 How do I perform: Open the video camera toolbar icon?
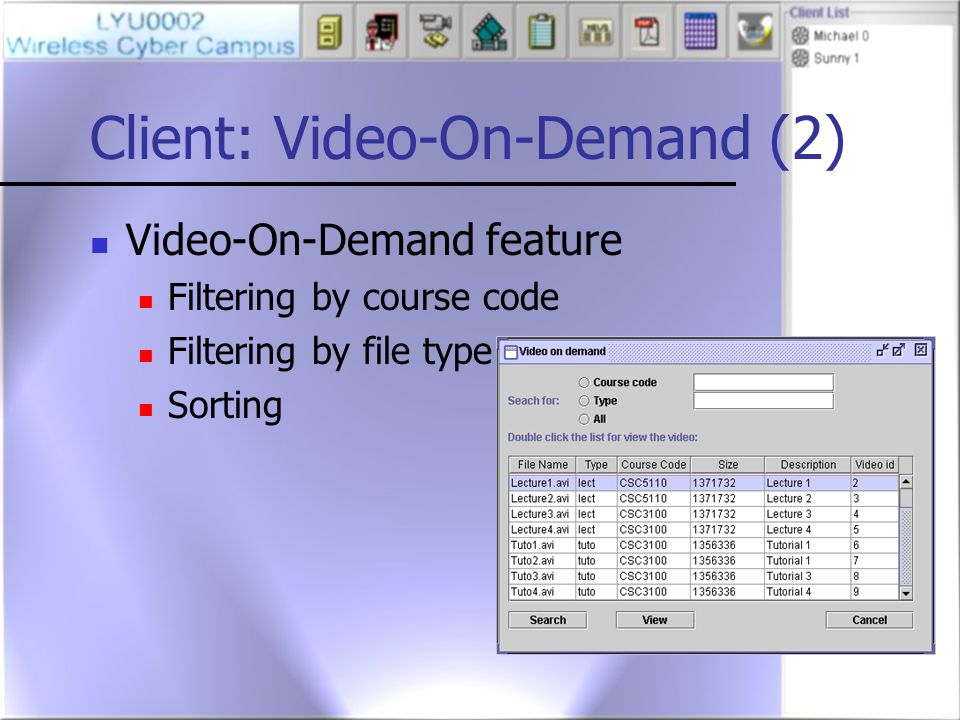click(435, 31)
